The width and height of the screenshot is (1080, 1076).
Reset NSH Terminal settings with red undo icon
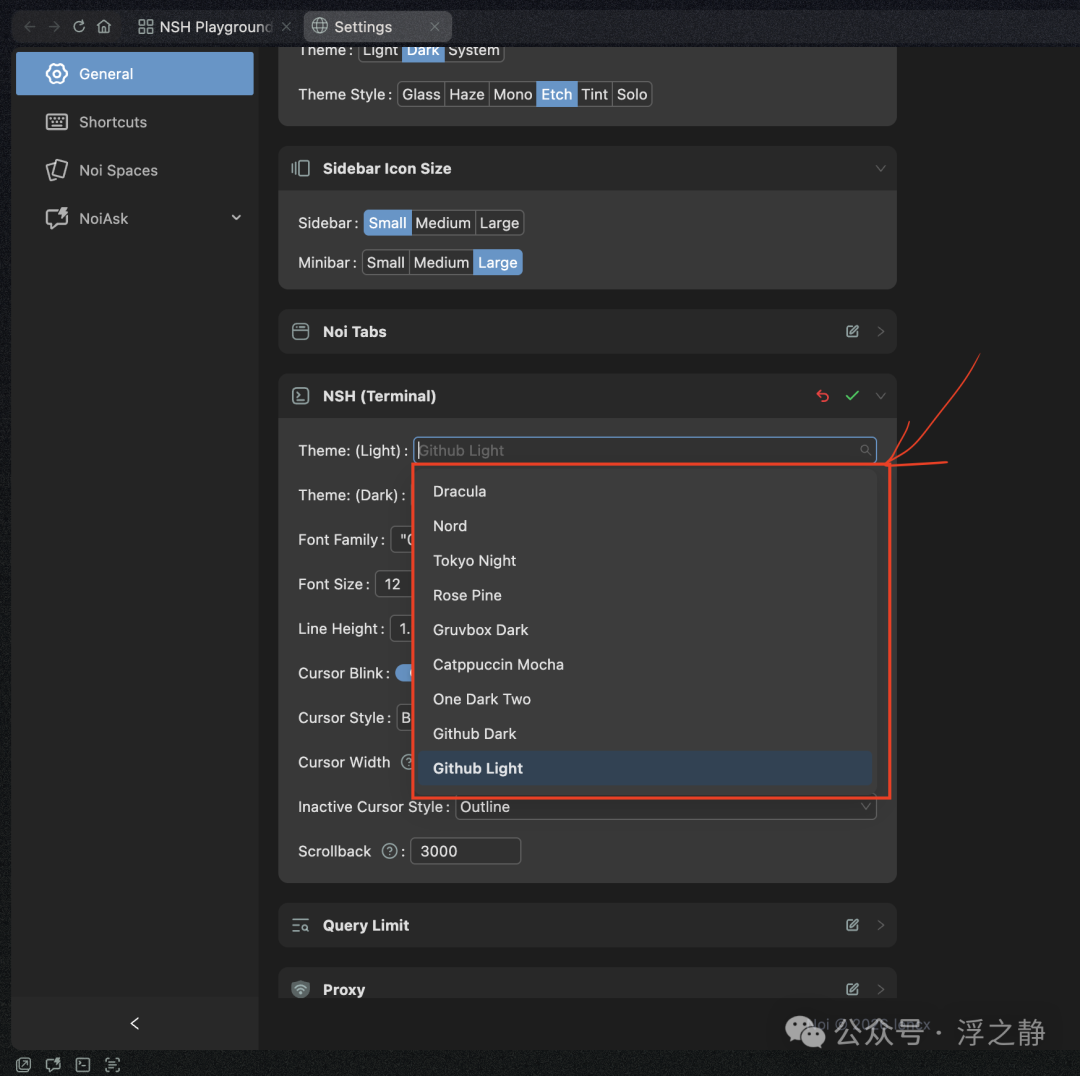[822, 396]
